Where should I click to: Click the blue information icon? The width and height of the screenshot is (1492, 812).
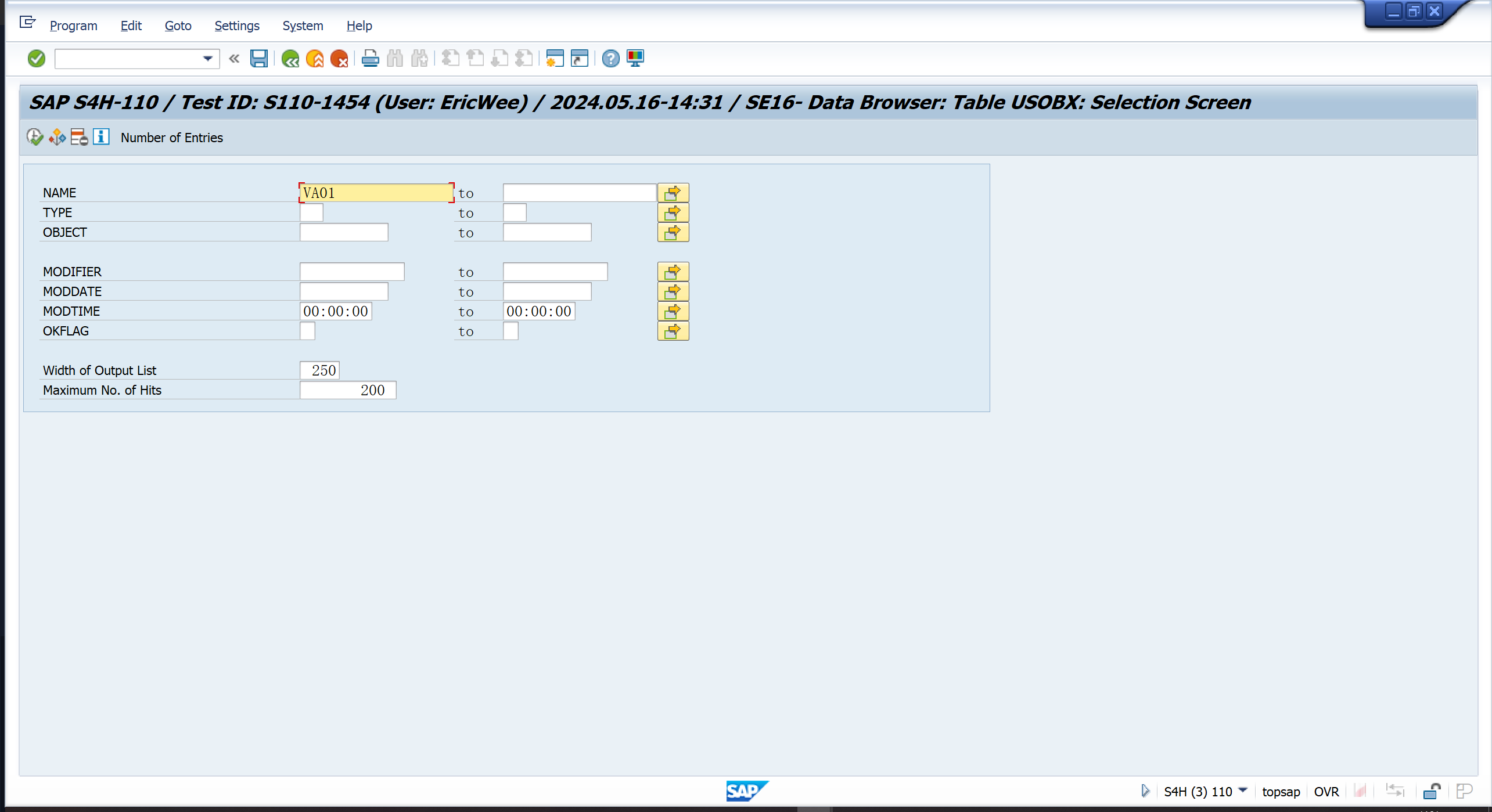[101, 138]
